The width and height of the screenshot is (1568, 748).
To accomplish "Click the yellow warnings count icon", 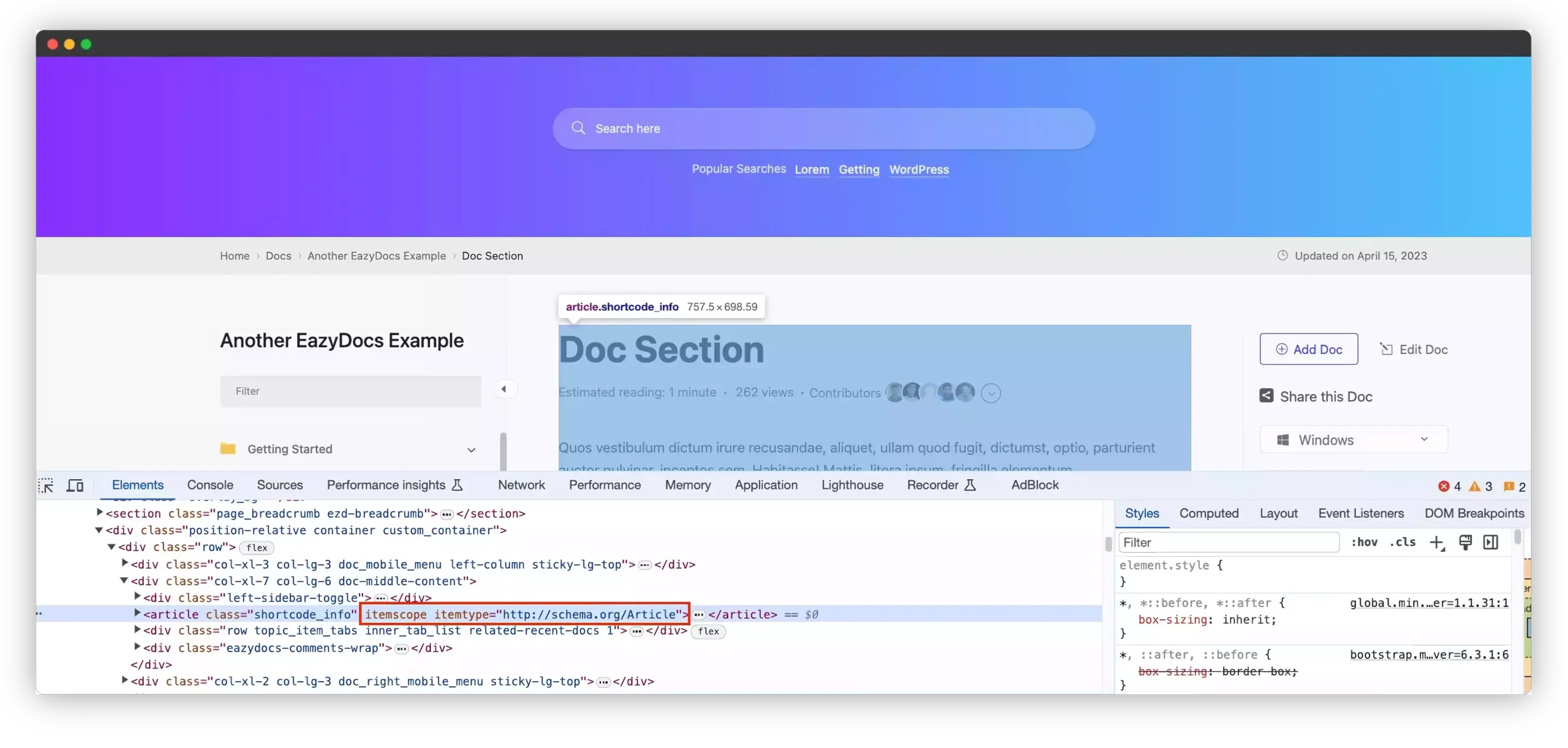I will [1474, 486].
